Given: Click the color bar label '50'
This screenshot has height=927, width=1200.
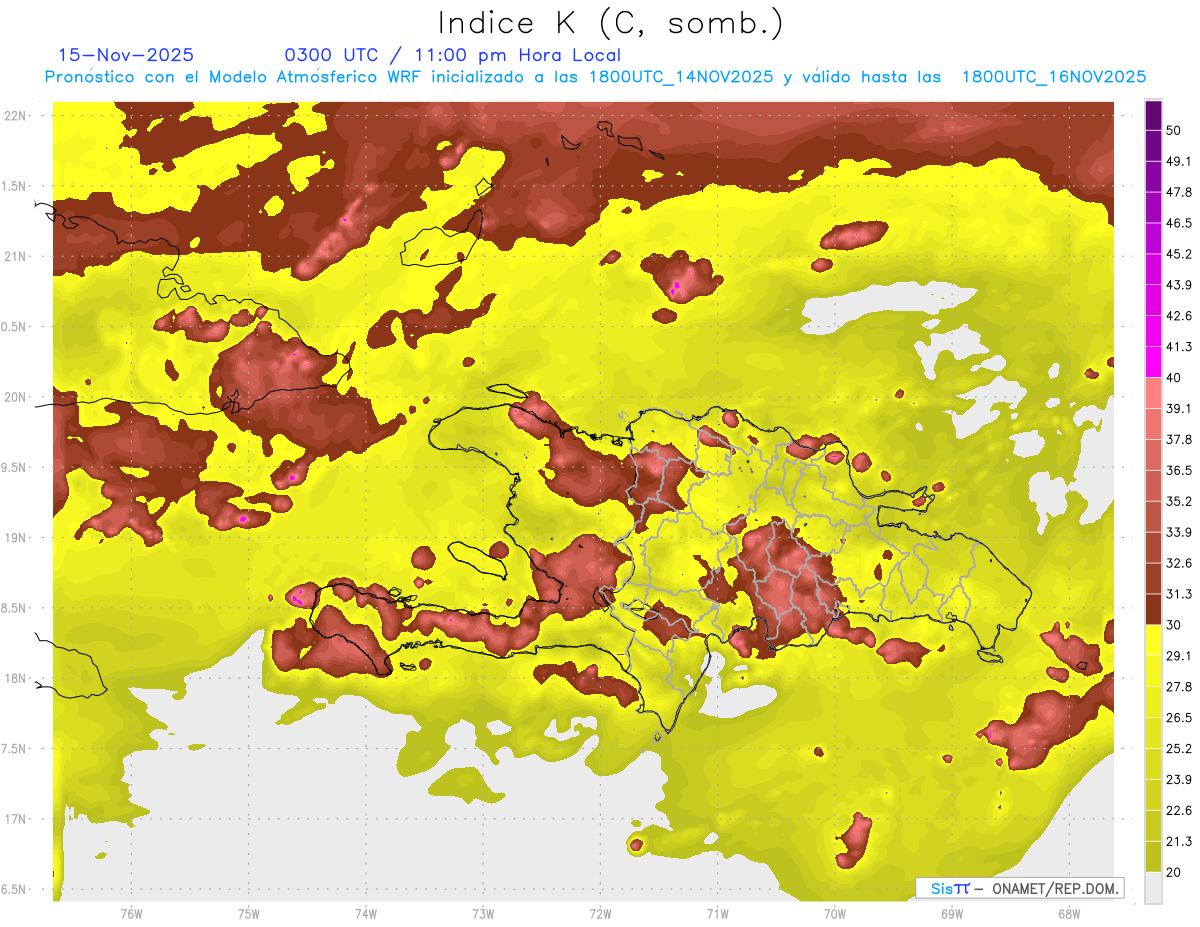Looking at the screenshot, I should point(1174,131).
